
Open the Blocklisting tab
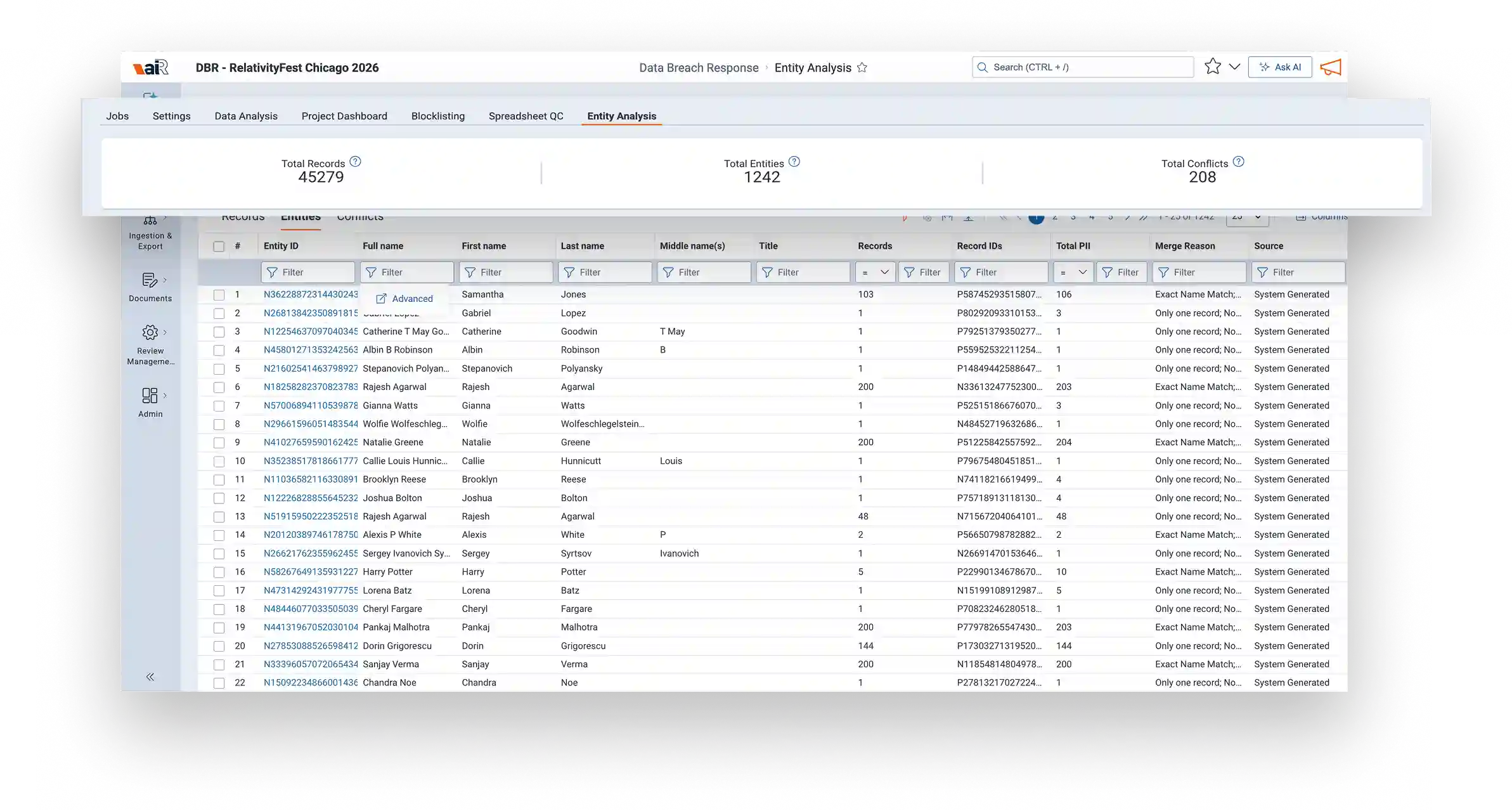[438, 116]
